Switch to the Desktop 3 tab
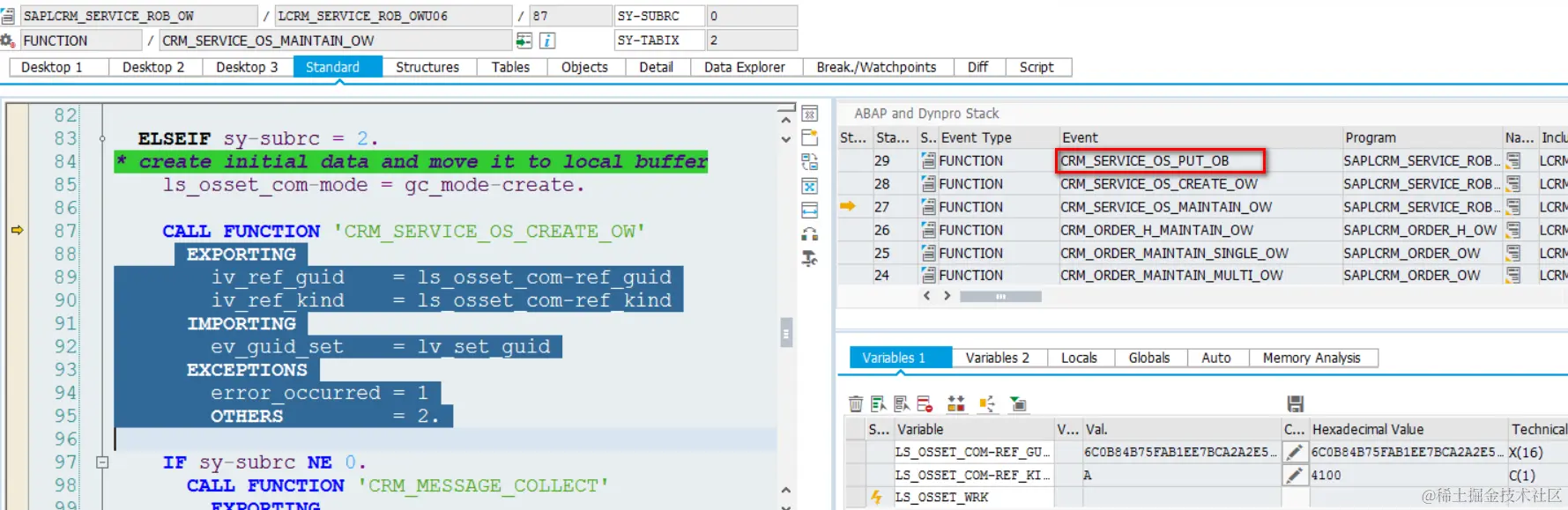 coord(247,67)
